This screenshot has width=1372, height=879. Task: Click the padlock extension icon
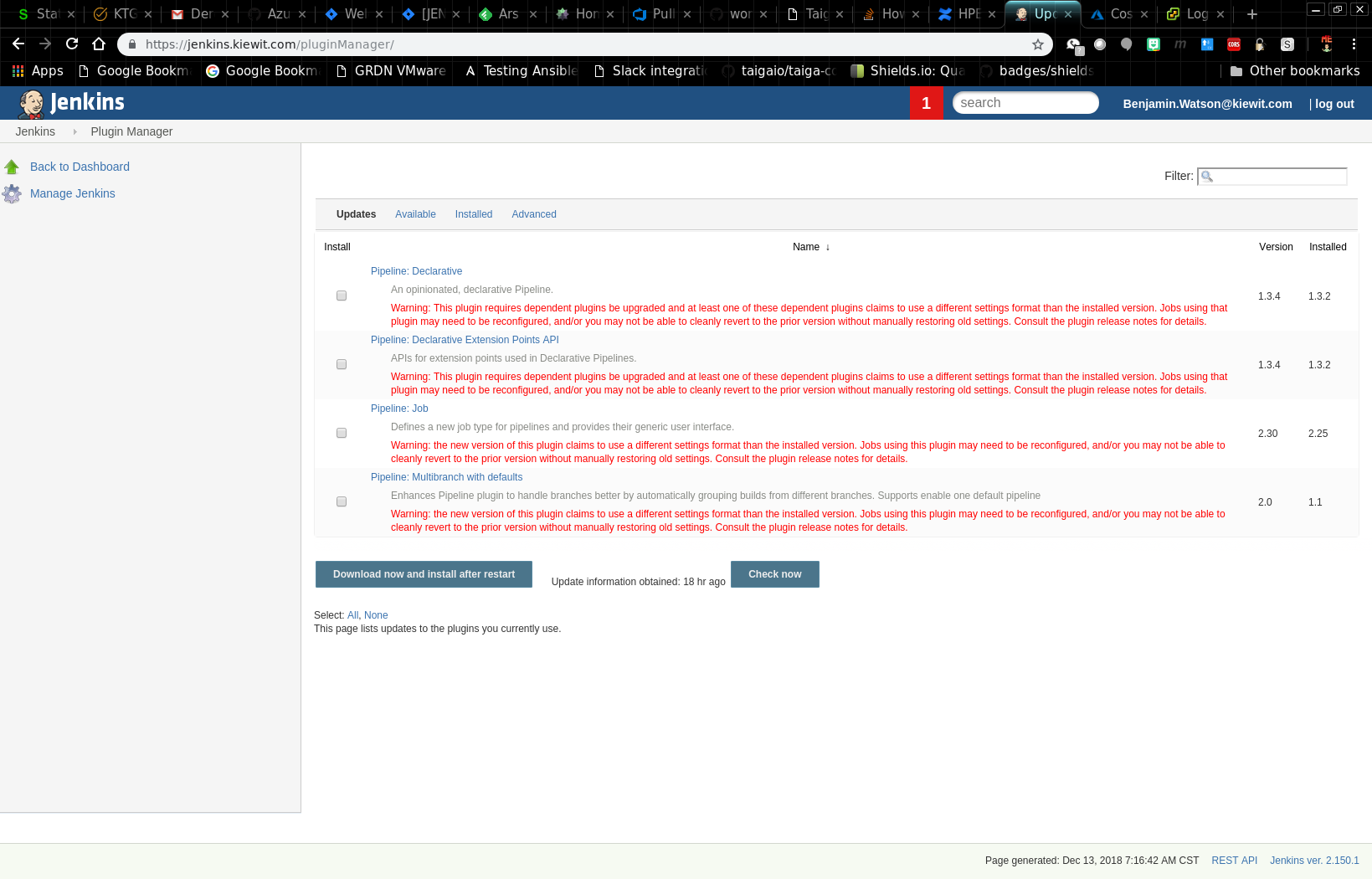1261,44
